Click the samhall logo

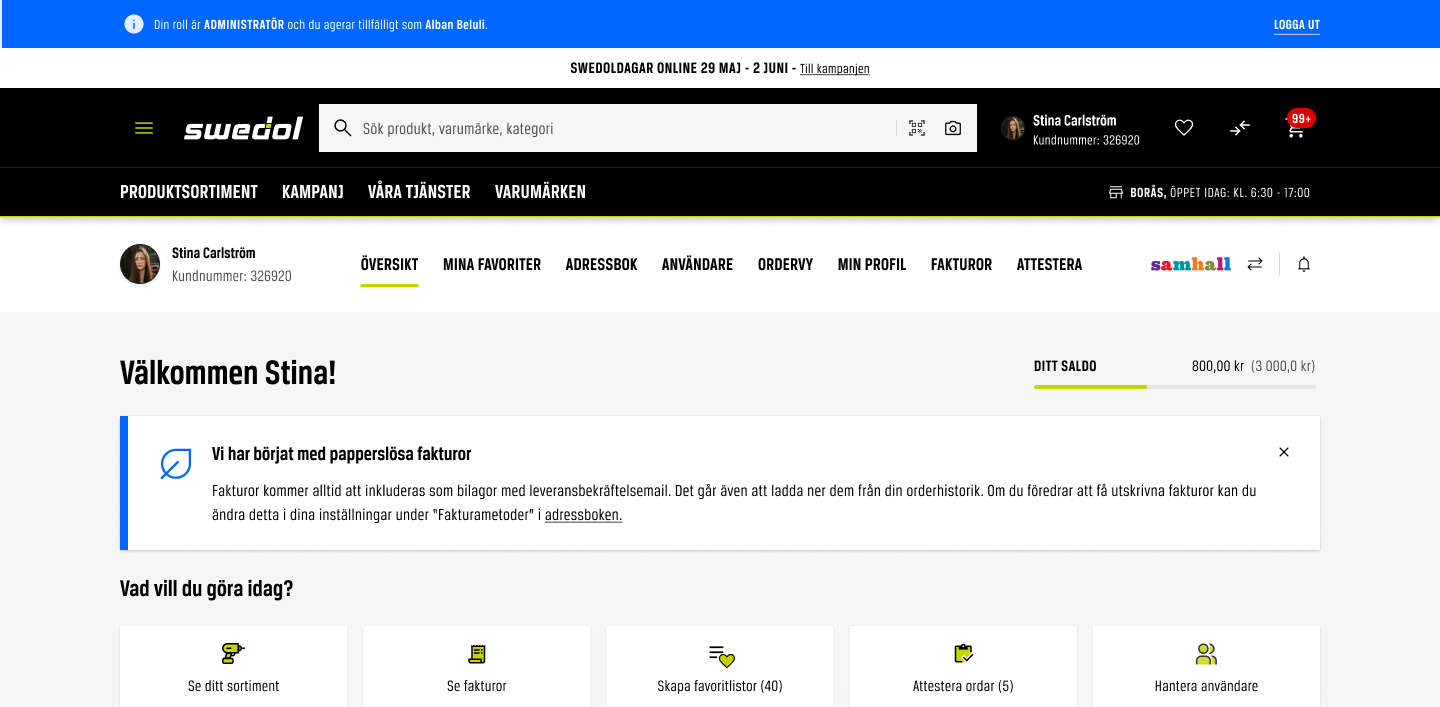point(1191,264)
